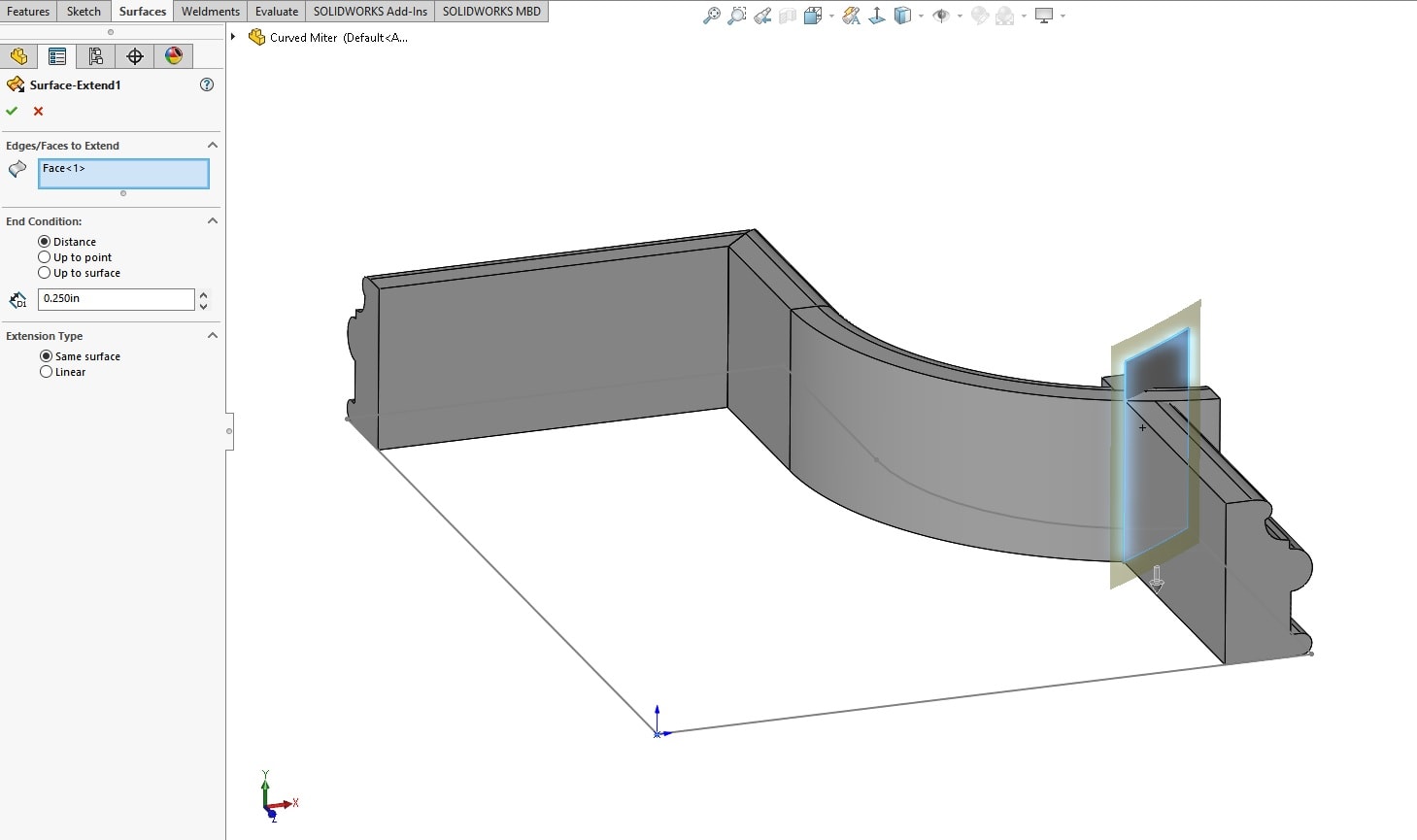
Task: Open Hide/Show Items dropdown arrow
Action: [960, 17]
